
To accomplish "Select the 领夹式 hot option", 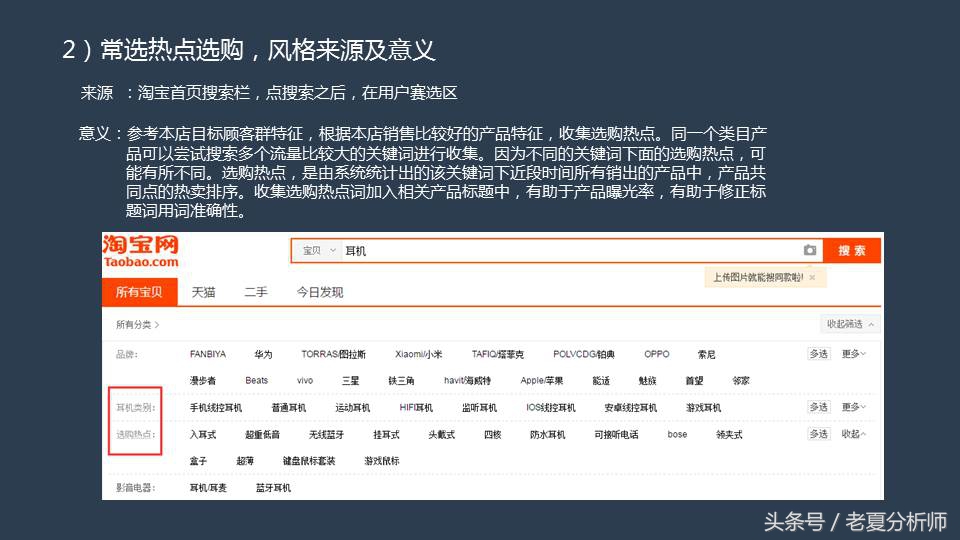I will (729, 435).
